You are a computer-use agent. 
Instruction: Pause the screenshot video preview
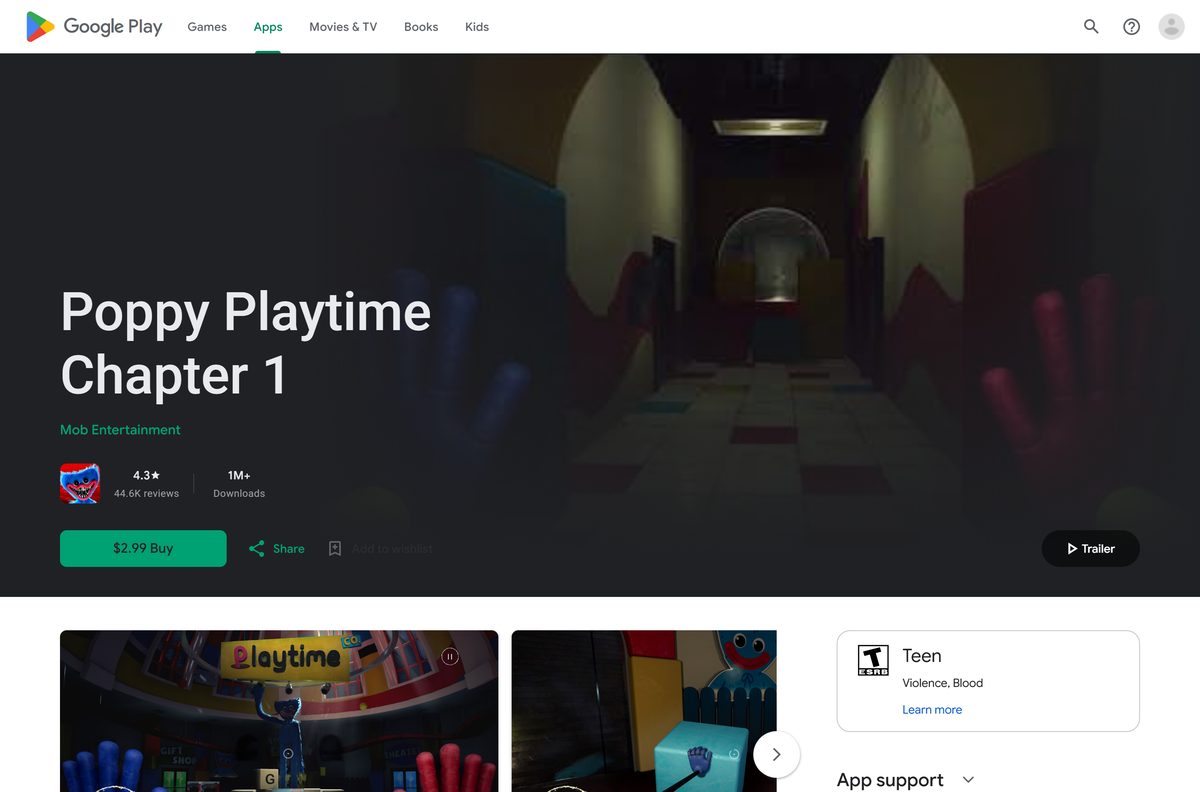450,657
